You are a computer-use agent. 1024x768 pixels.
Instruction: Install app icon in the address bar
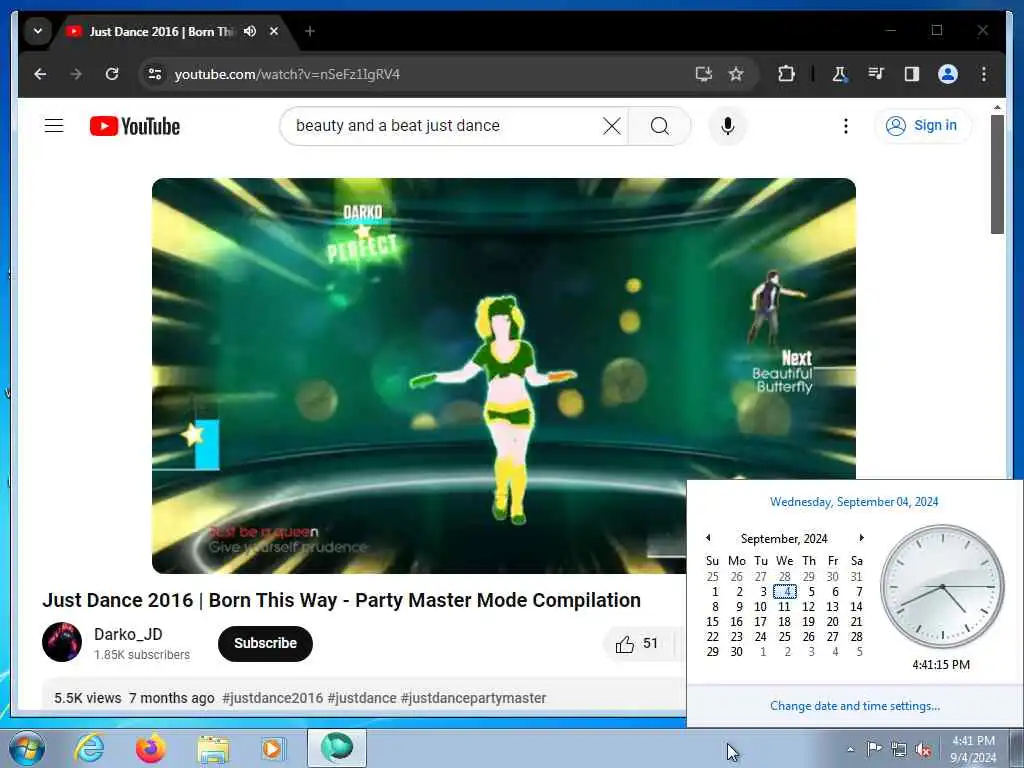click(x=703, y=74)
